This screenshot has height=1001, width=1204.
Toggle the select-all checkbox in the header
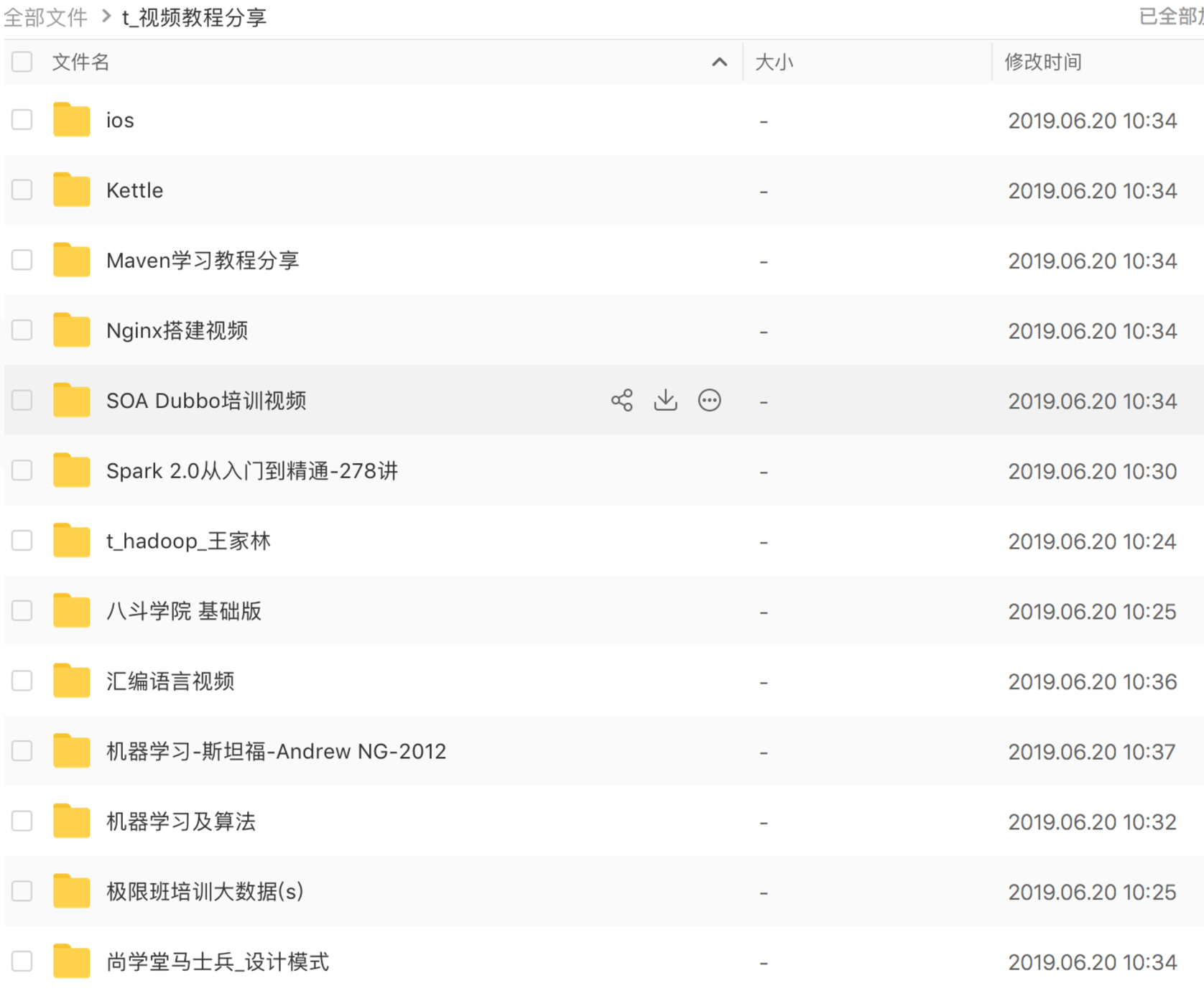point(22,62)
